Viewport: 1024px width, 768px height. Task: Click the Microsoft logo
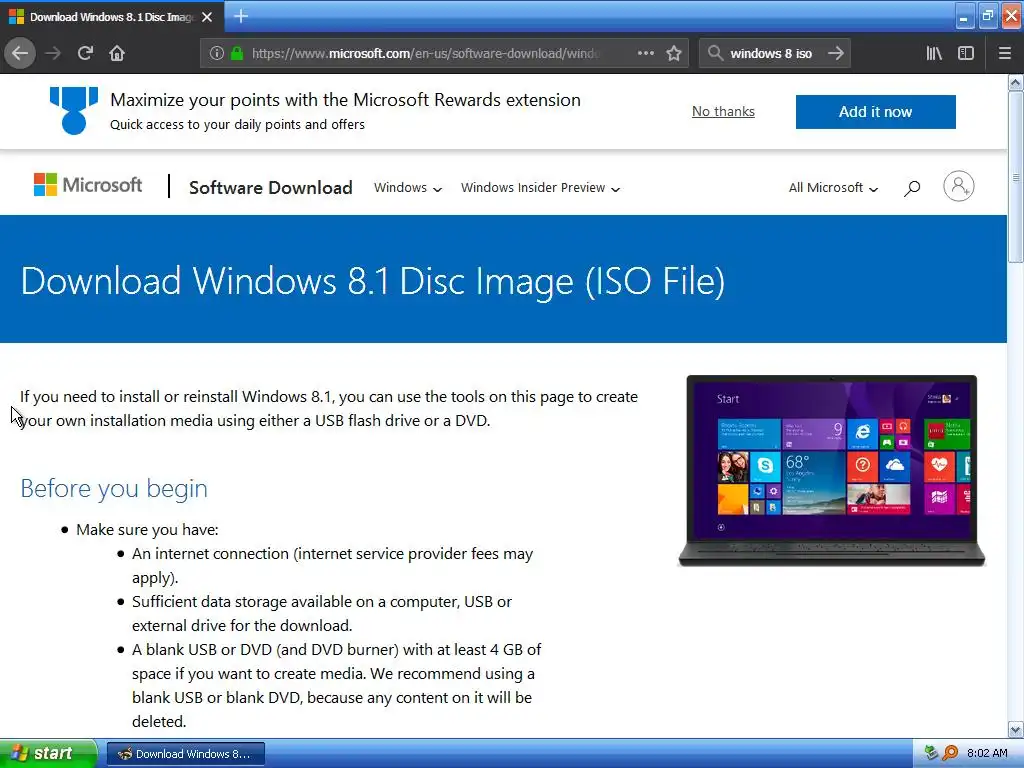click(x=88, y=185)
